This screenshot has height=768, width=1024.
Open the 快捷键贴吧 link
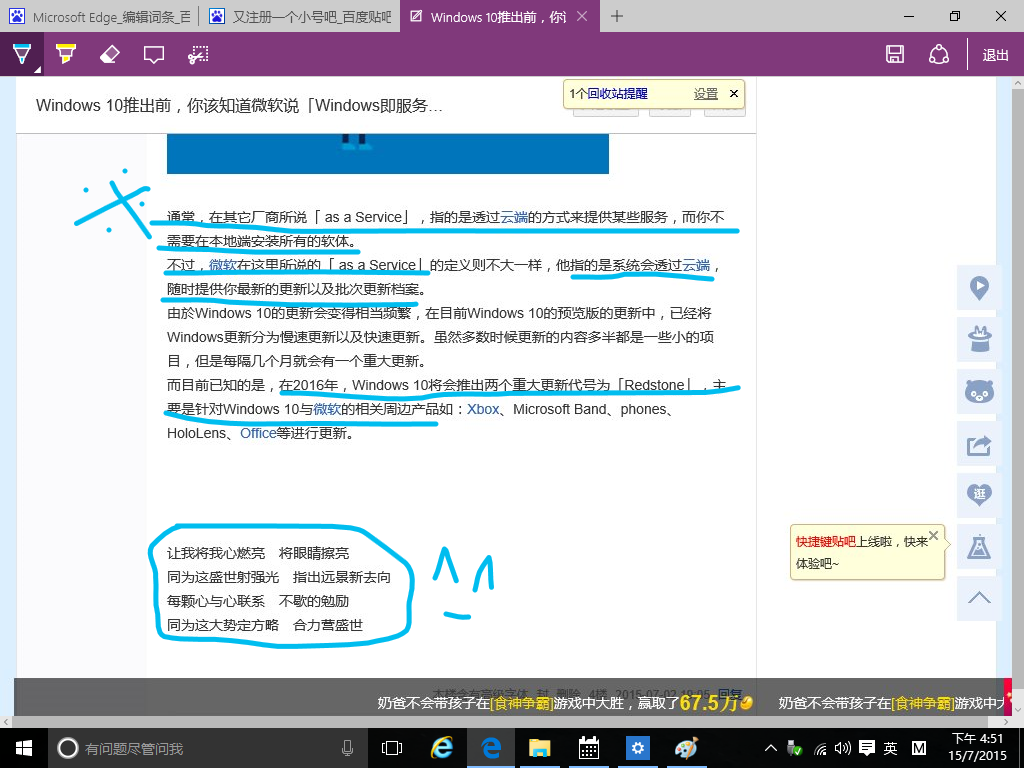pyautogui.click(x=825, y=541)
